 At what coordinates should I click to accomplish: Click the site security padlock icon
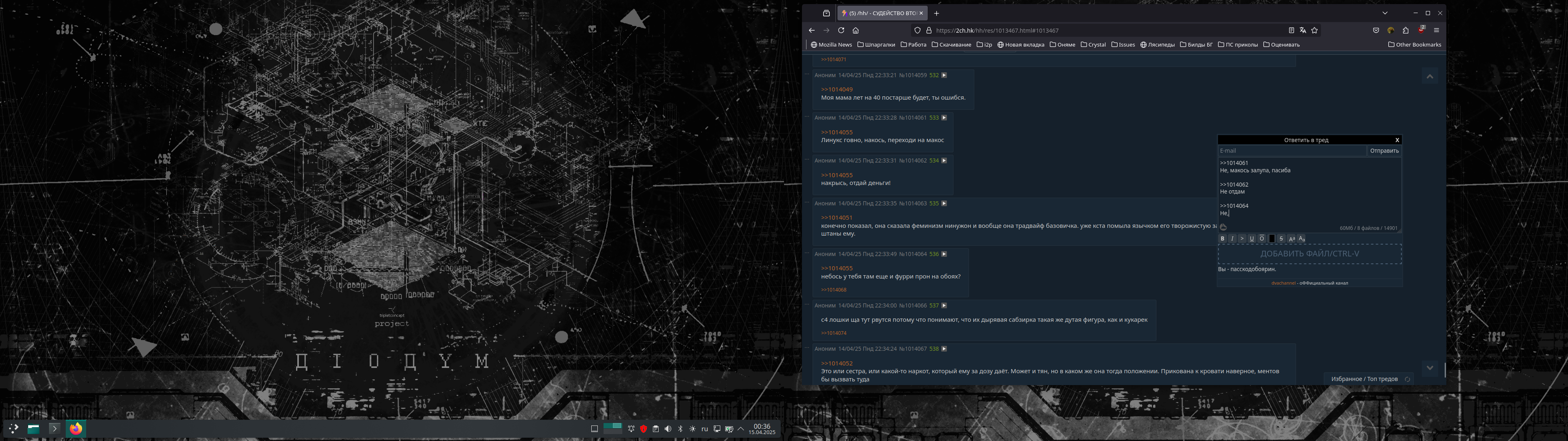pos(929,31)
